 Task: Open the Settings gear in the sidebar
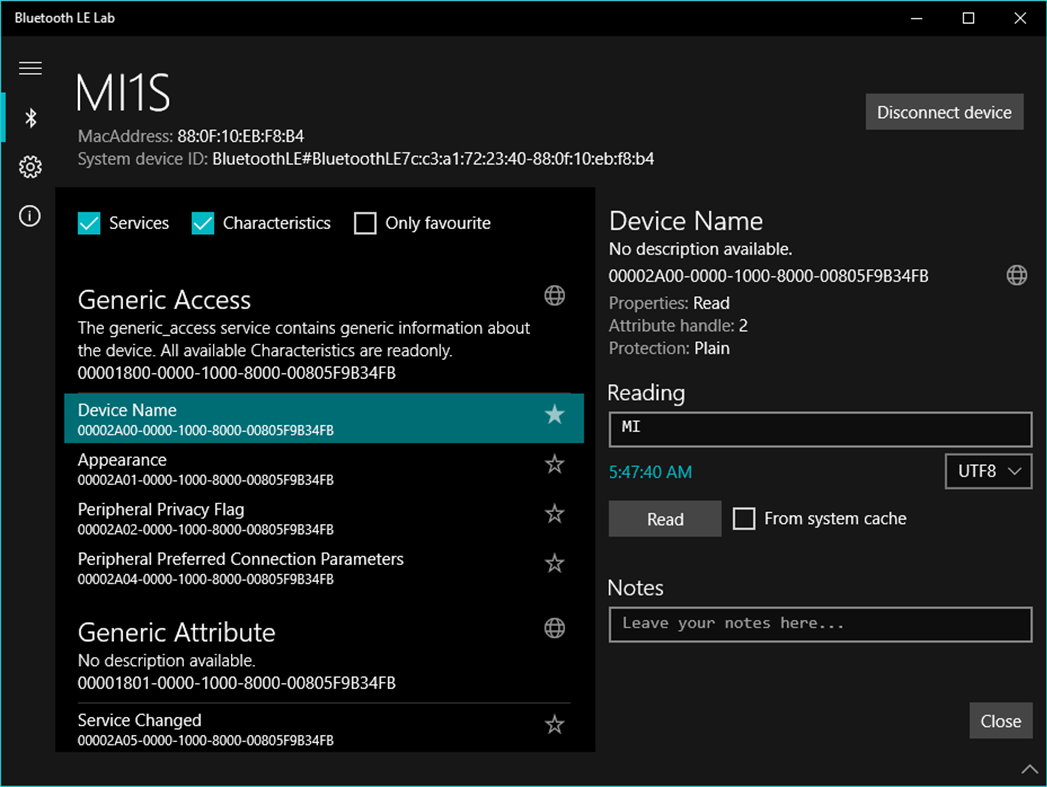point(29,166)
